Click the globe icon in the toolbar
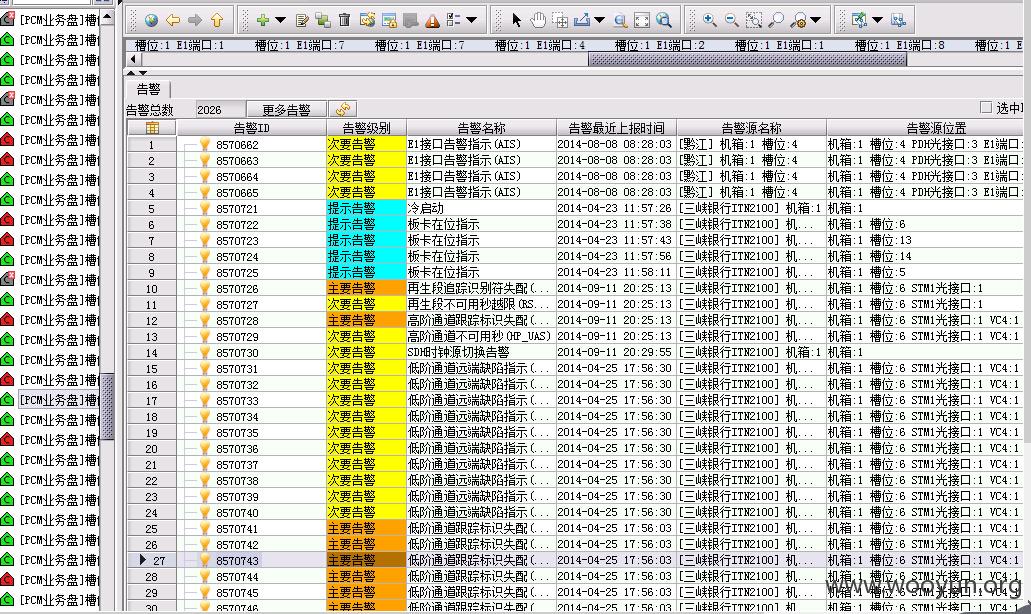Viewport: 1031px width, 614px height. (x=151, y=20)
